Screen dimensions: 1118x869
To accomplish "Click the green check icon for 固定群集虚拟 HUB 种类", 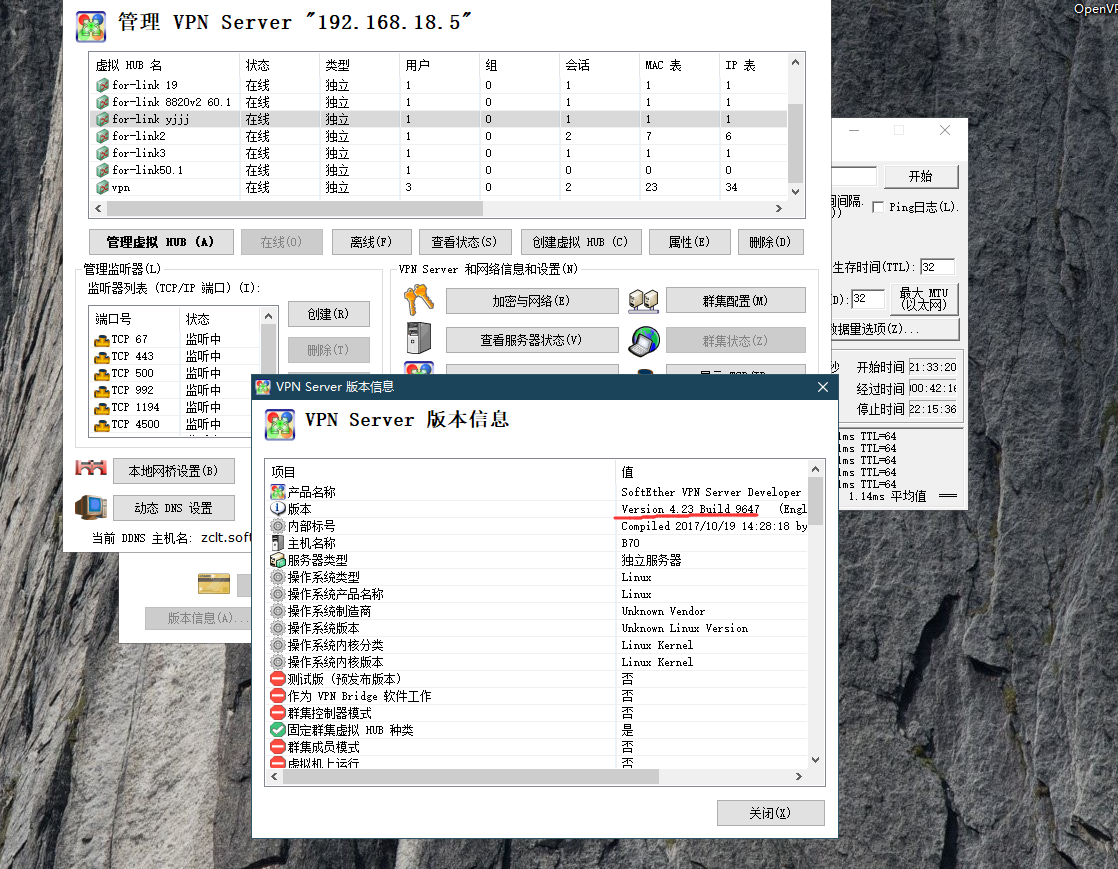I will 278,730.
